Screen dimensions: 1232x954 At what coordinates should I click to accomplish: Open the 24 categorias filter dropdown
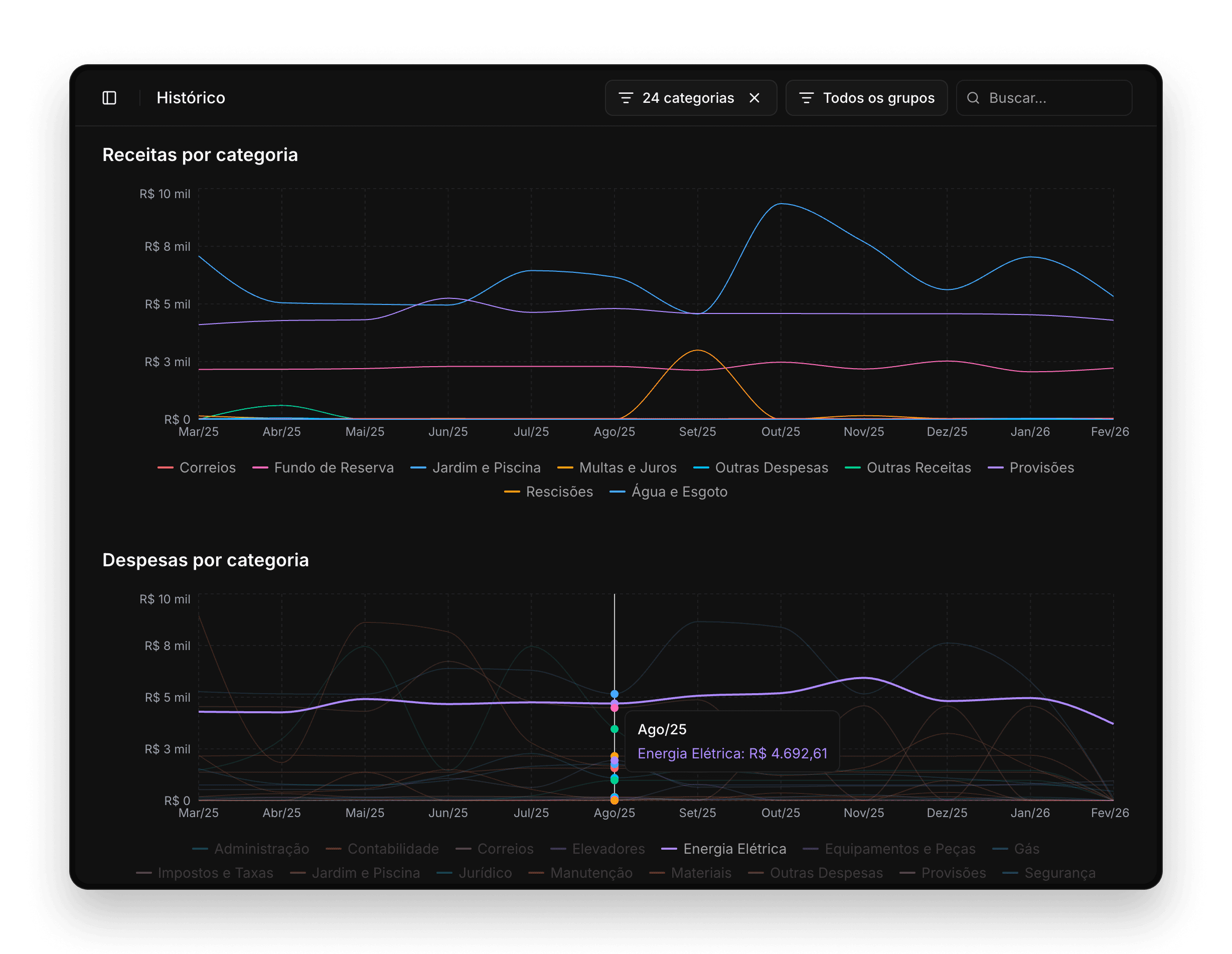coord(688,98)
